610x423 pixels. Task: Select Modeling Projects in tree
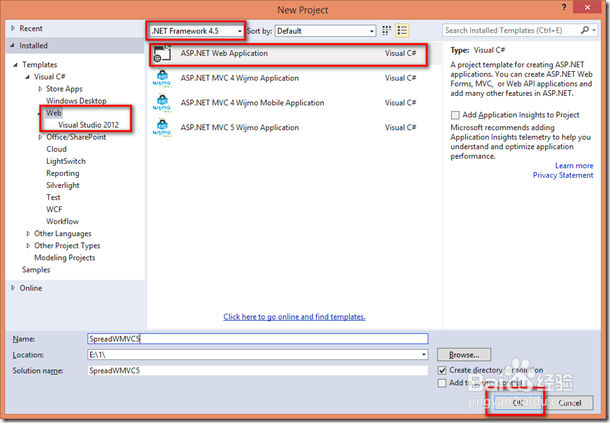[65, 258]
